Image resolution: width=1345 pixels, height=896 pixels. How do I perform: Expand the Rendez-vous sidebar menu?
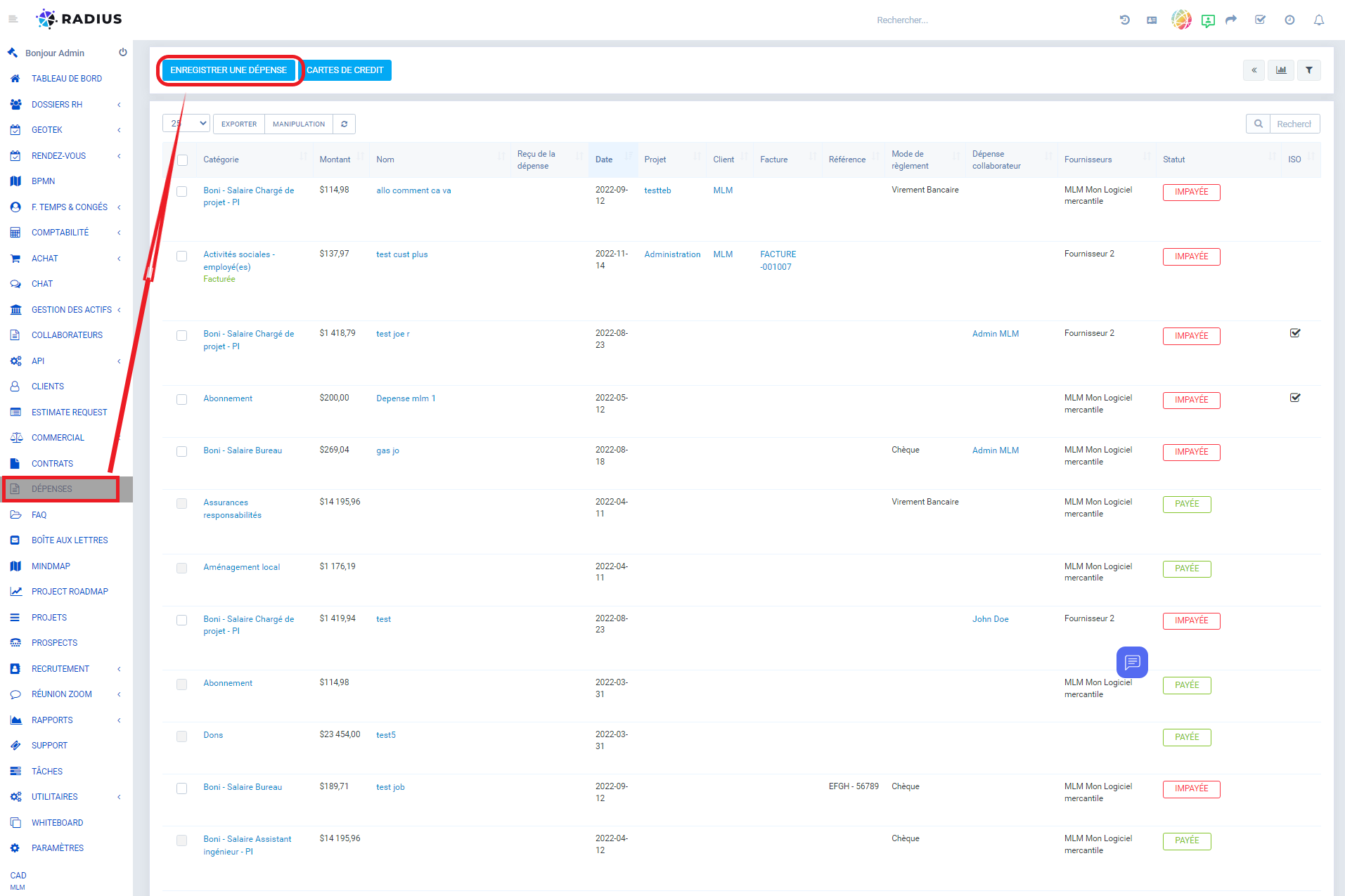point(66,156)
